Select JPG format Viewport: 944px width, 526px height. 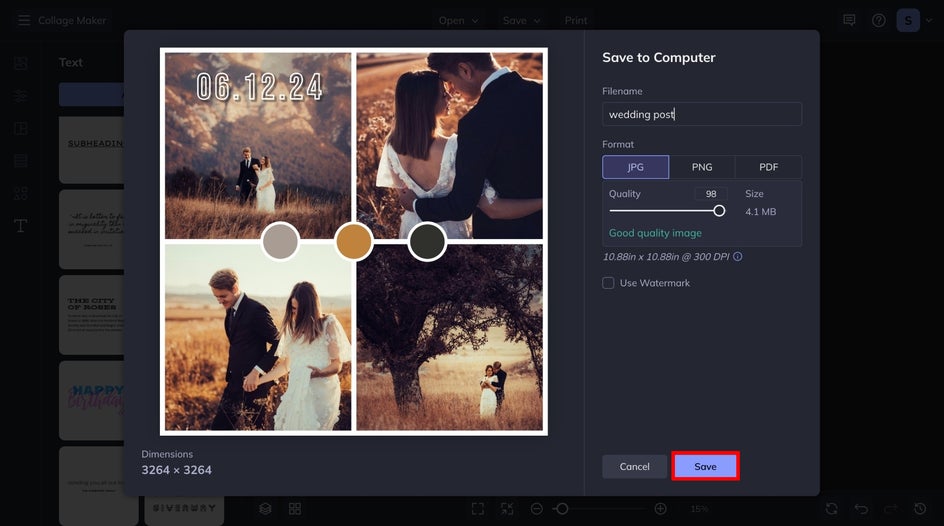click(635, 167)
